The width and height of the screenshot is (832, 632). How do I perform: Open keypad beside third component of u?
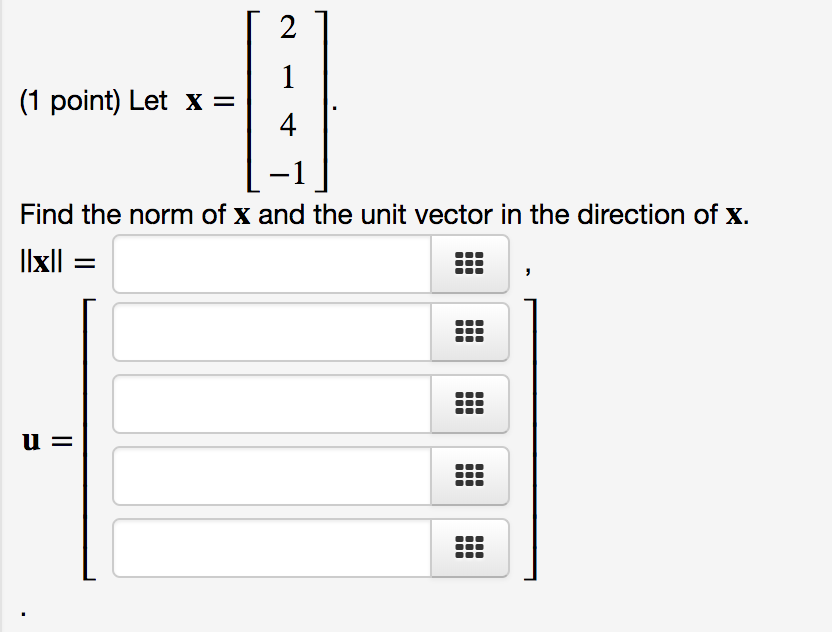point(470,476)
